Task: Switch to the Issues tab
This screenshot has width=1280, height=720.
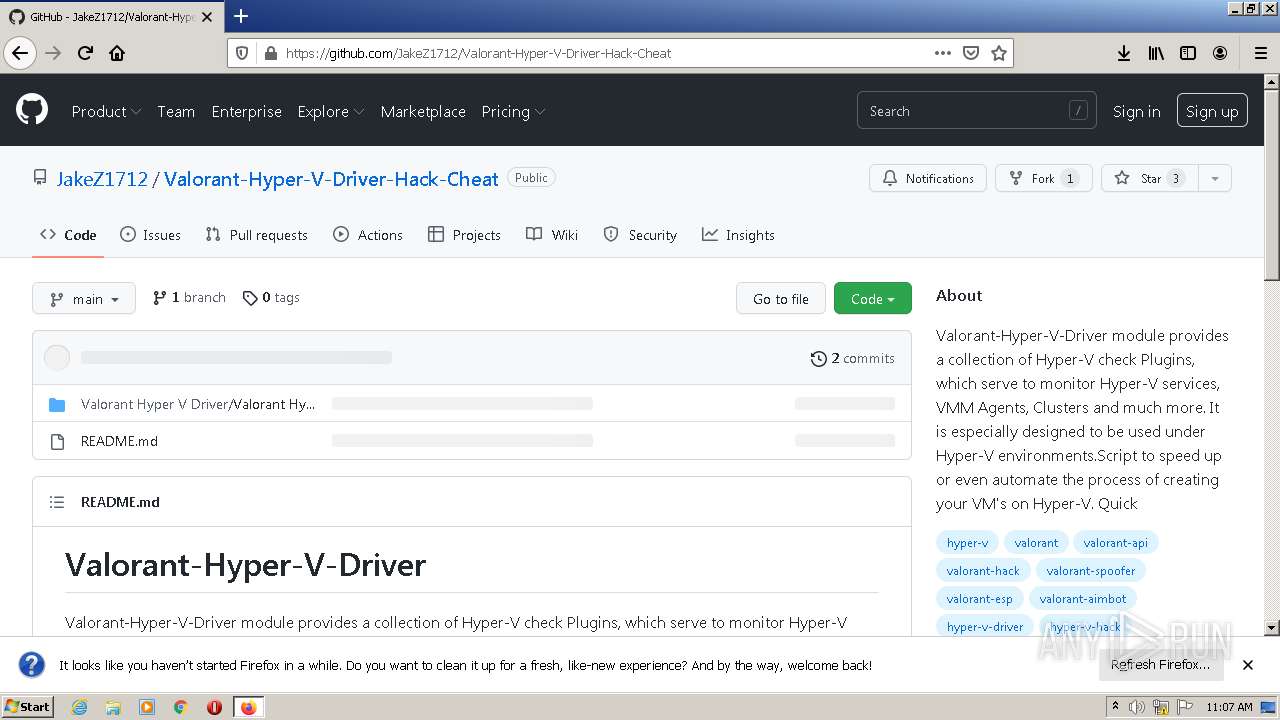Action: point(151,235)
